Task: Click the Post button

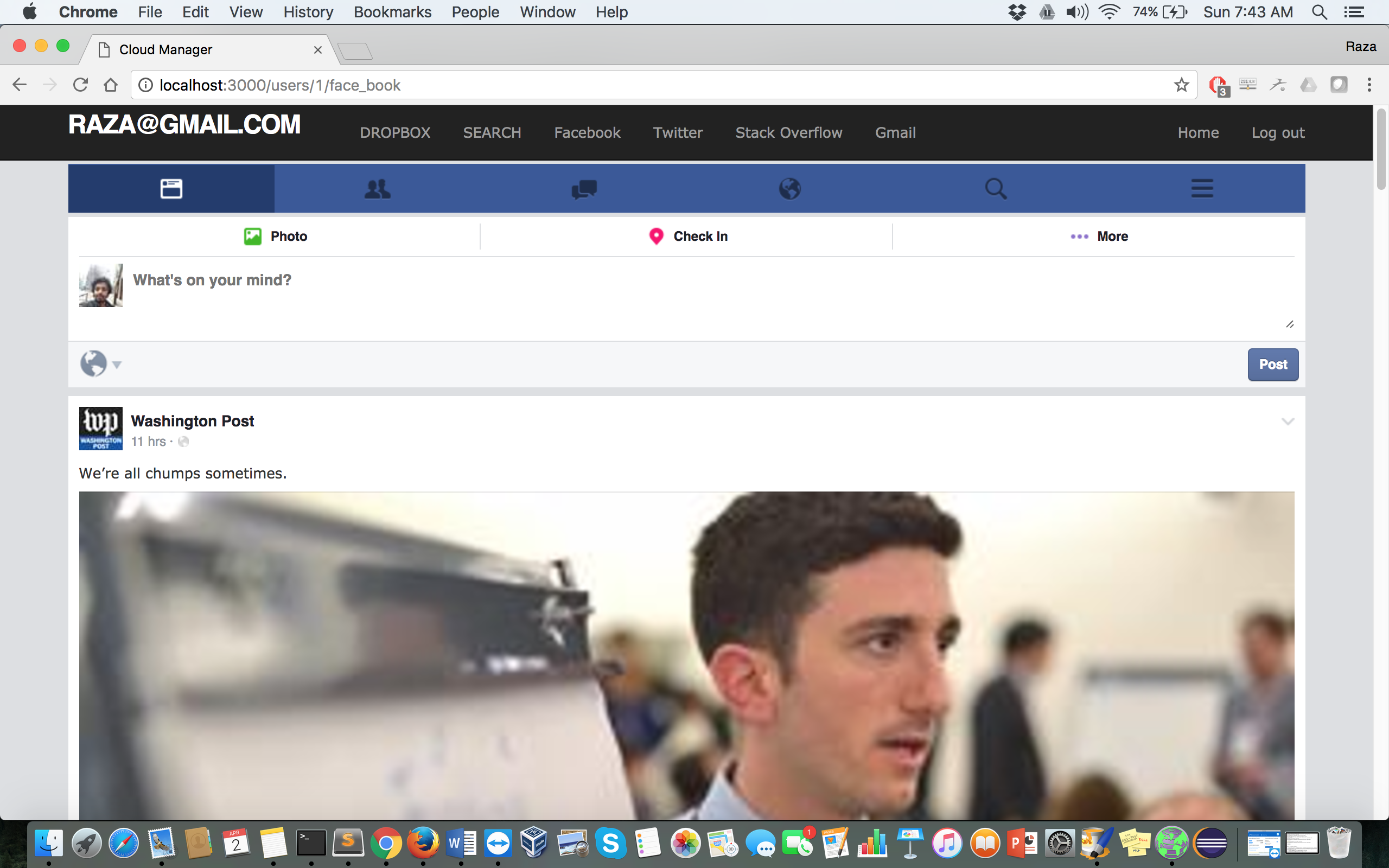Action: click(x=1272, y=364)
